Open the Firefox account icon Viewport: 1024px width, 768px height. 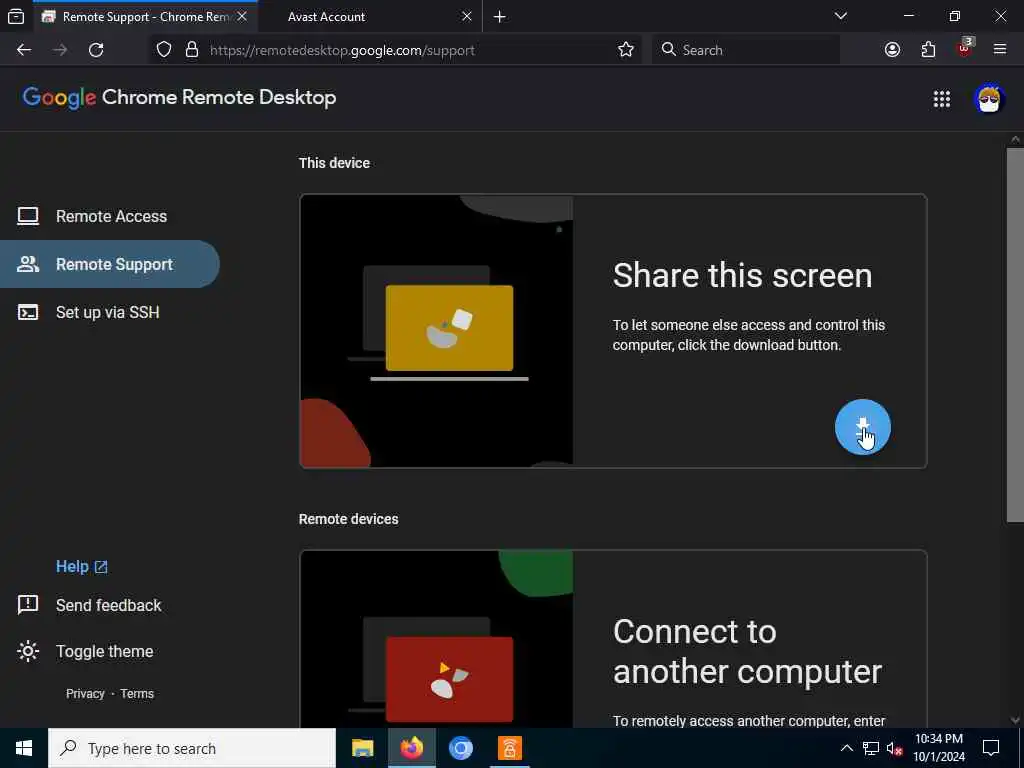point(892,50)
